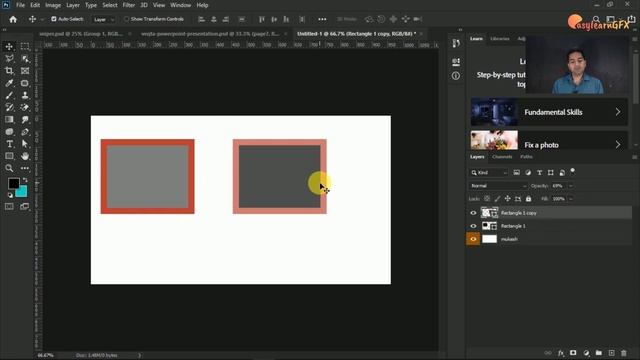Open the Layers panel flyout menu
This screenshot has height=360, width=640.
[x=634, y=157]
